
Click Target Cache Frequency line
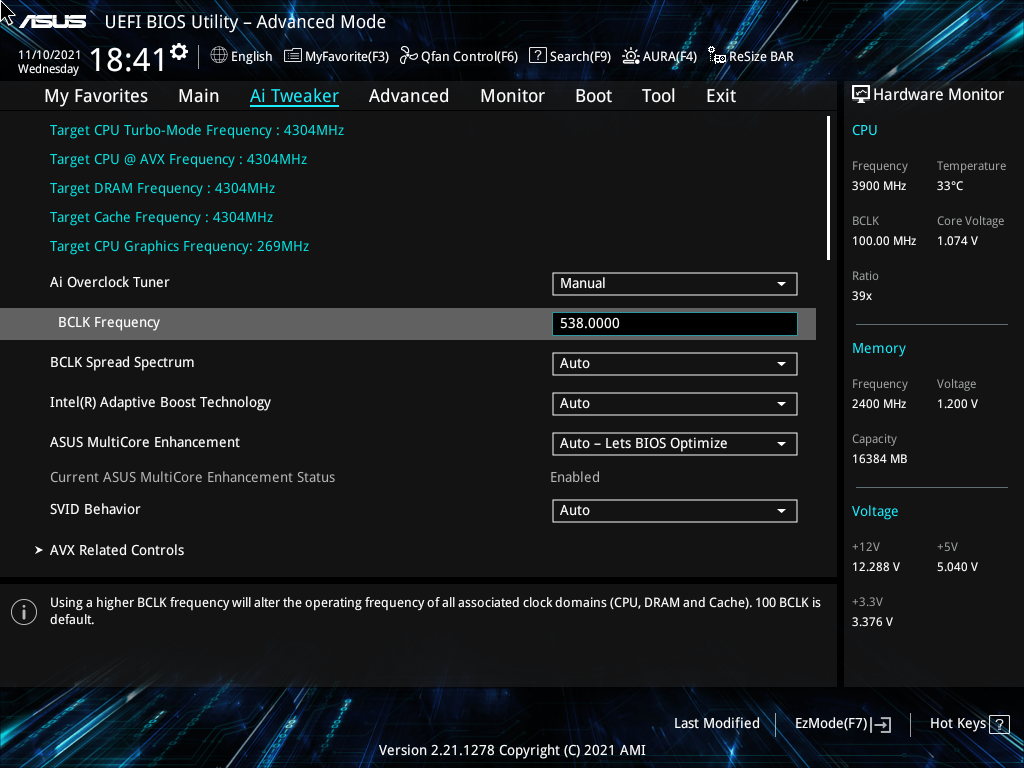click(x=161, y=217)
